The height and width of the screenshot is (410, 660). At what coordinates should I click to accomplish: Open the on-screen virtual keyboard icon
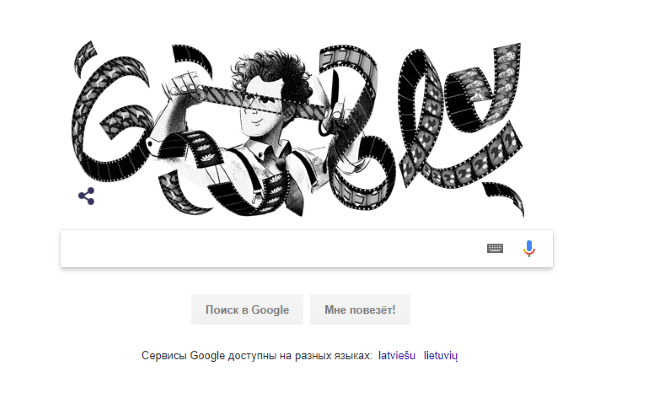point(495,248)
